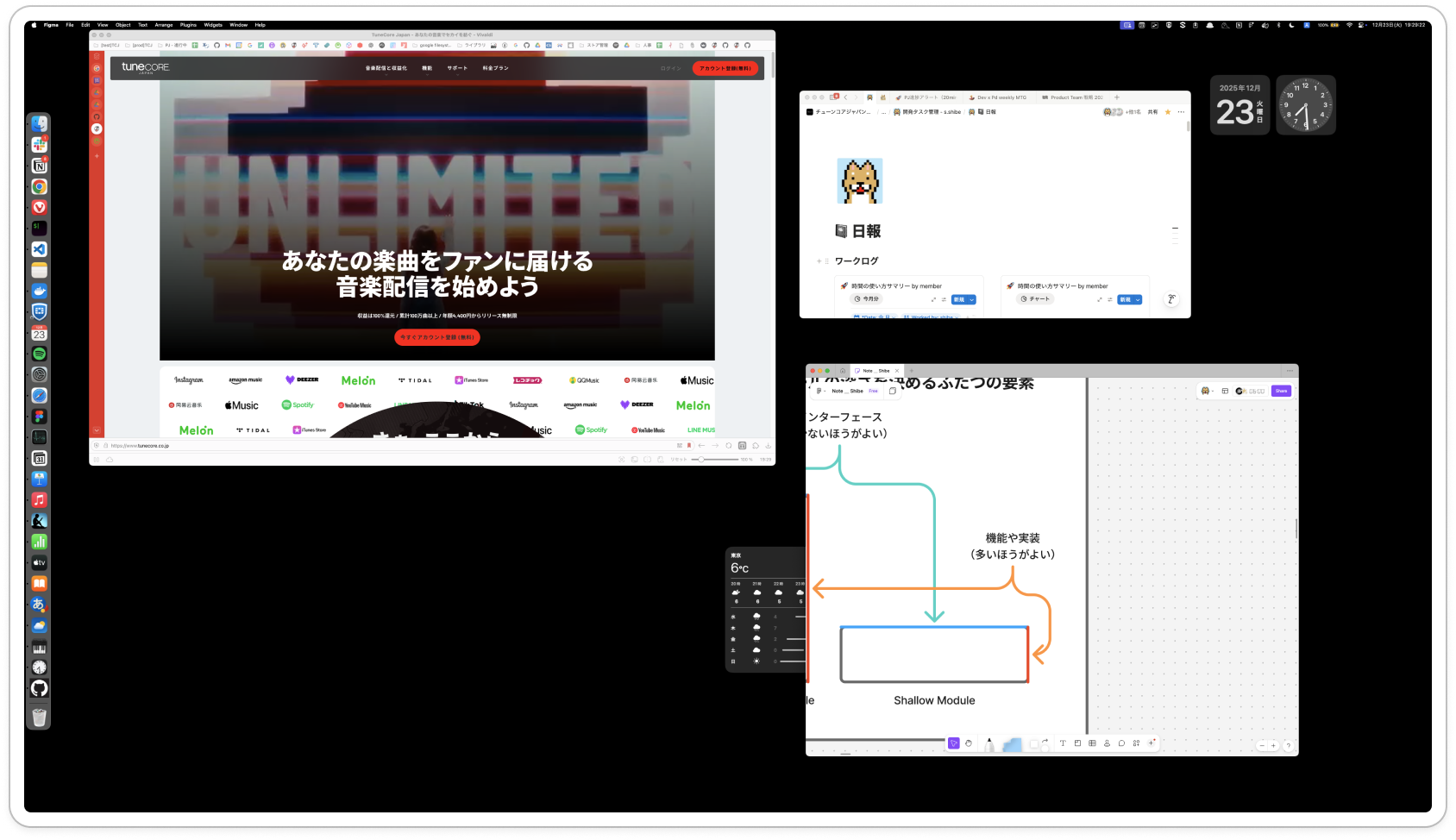Image resolution: width=1456 pixels, height=840 pixels.
Task: Expand the 音楽配信と収益化 nav menu
Action: (x=386, y=68)
